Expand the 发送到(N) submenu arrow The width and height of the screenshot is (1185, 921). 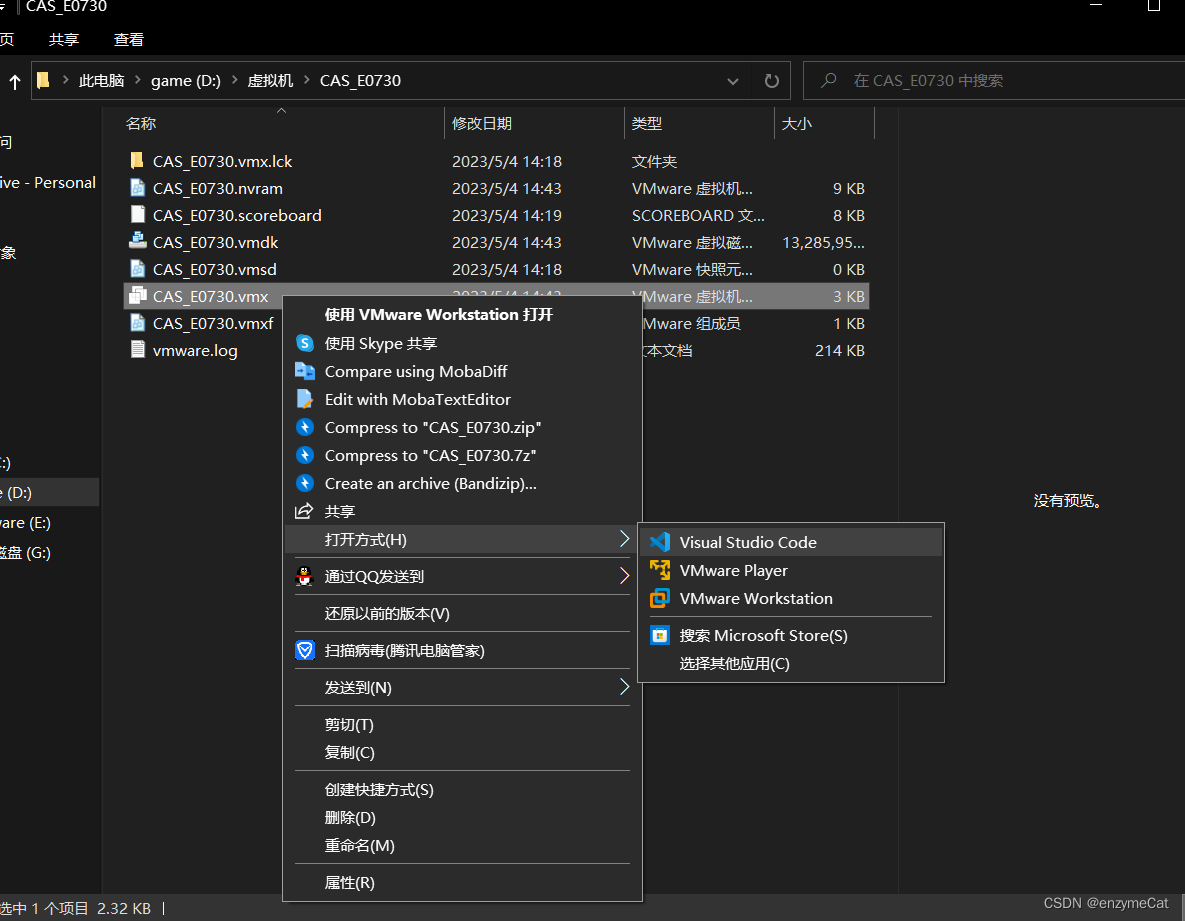pos(623,687)
